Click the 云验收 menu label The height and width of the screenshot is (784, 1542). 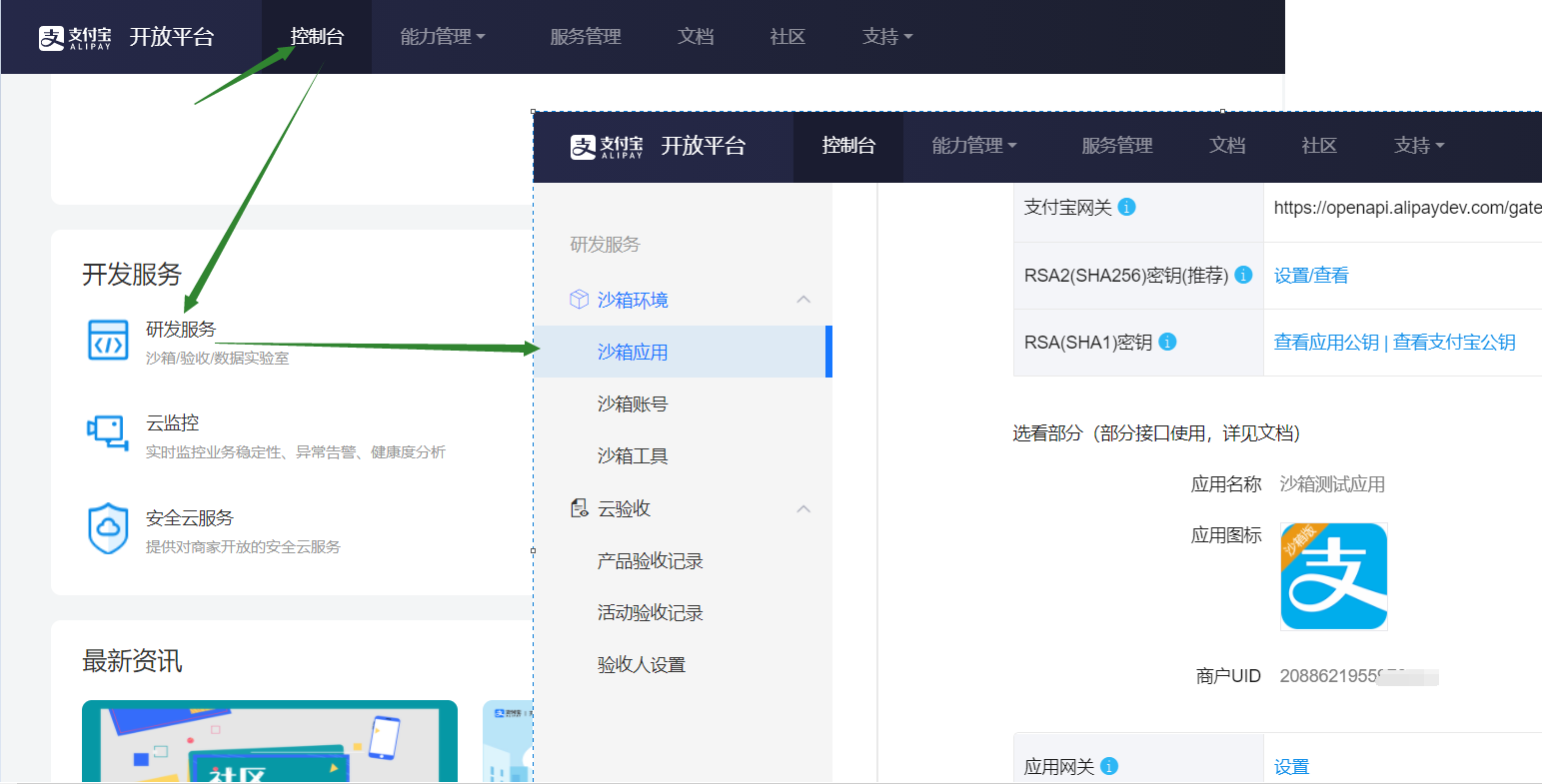624,508
